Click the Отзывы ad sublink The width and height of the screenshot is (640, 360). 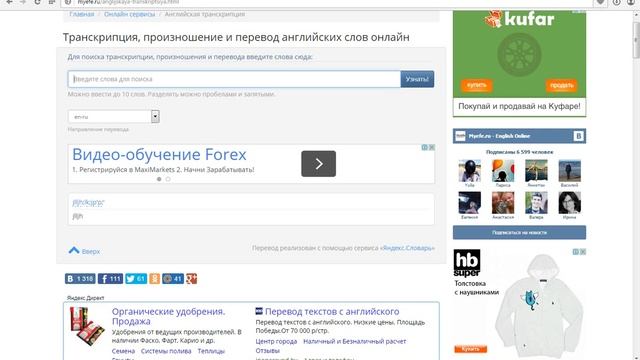pyautogui.click(x=267, y=351)
